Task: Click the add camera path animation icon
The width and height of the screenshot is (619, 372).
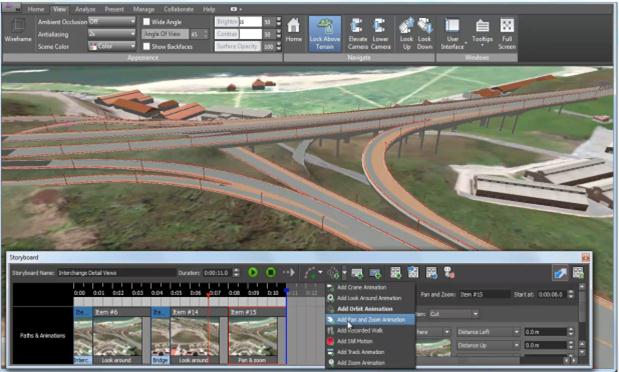Action: (310, 272)
